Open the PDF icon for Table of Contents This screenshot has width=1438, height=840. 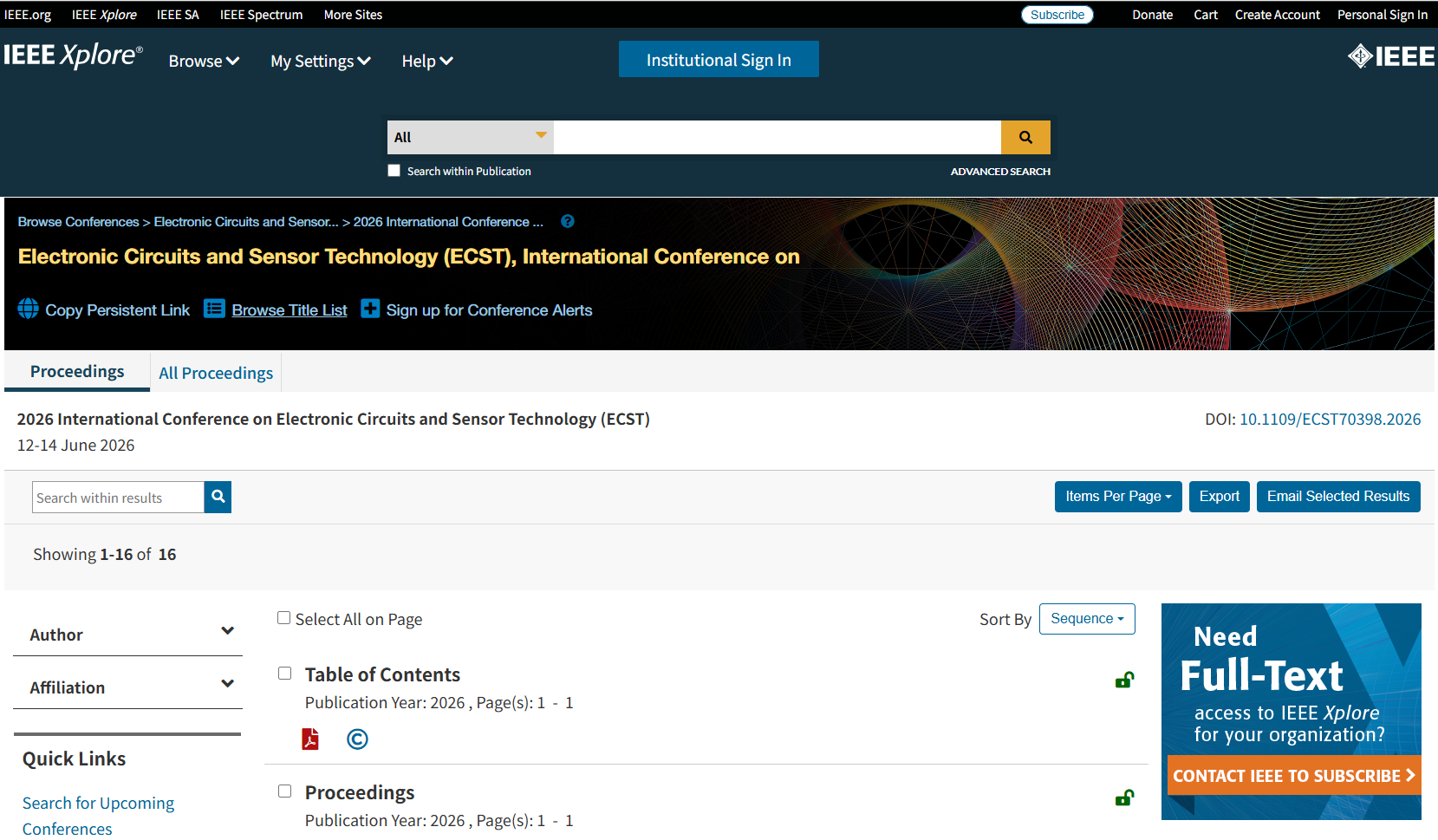(x=310, y=739)
